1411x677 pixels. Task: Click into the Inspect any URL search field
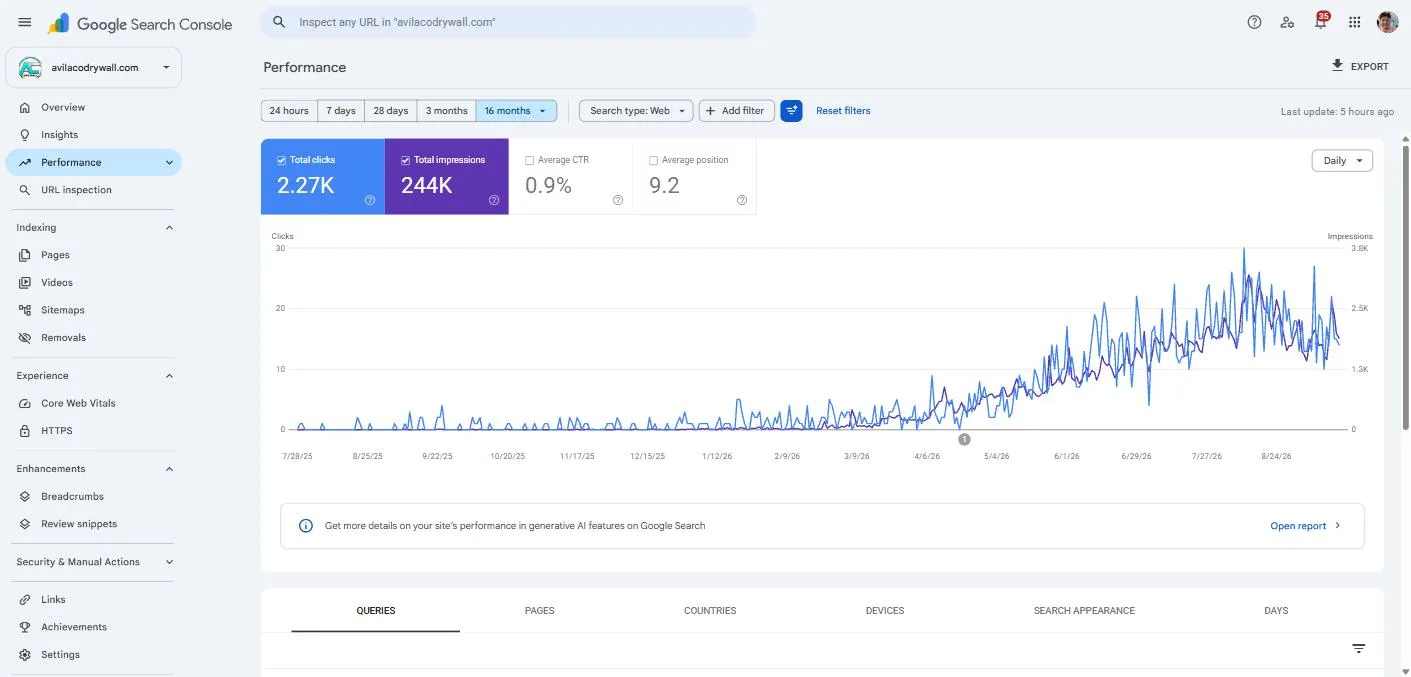coord(508,22)
